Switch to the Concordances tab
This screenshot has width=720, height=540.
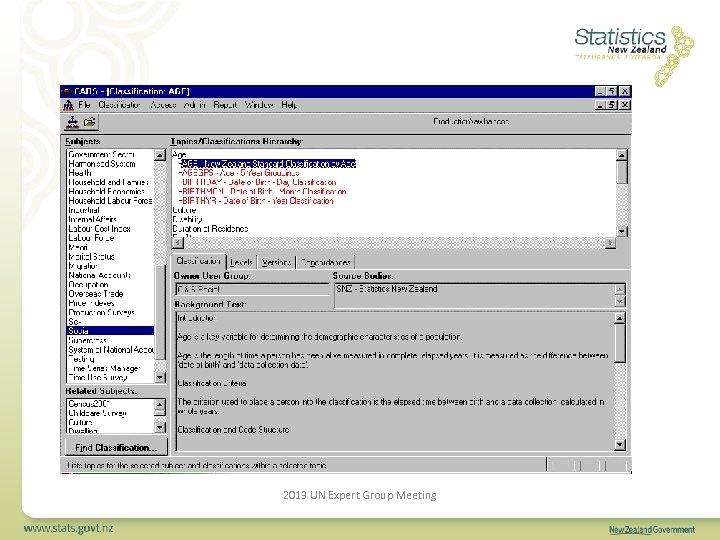click(325, 262)
